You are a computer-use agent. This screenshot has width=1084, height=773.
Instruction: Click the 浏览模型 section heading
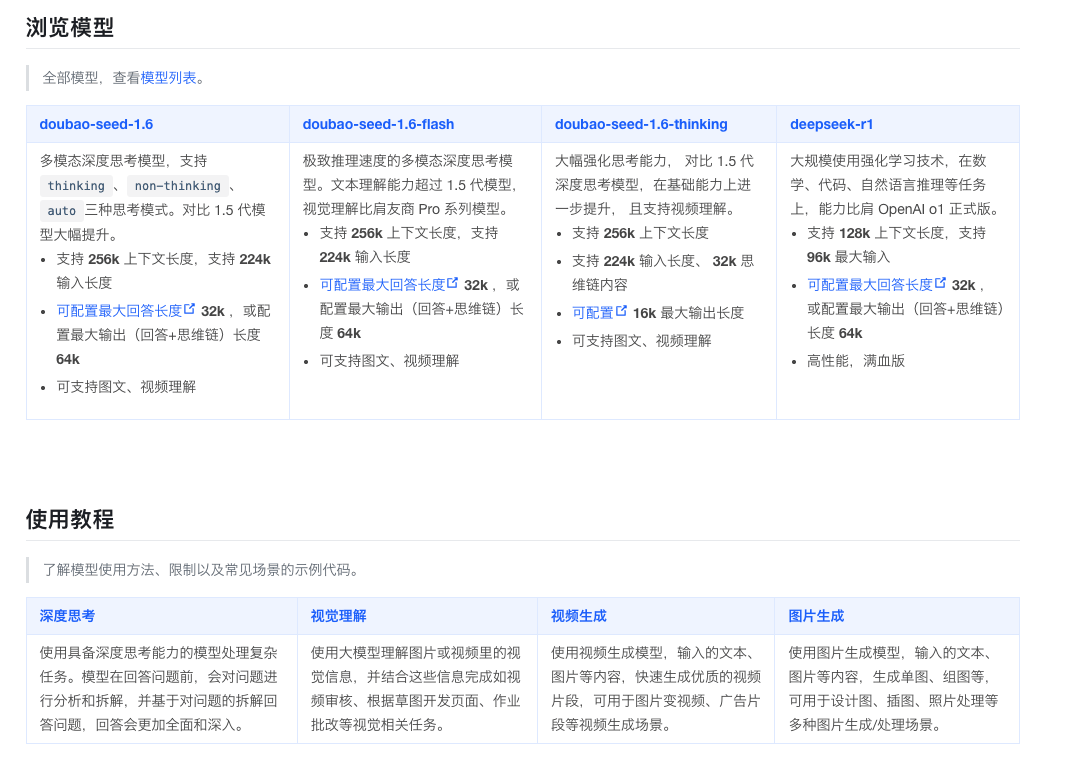[70, 28]
